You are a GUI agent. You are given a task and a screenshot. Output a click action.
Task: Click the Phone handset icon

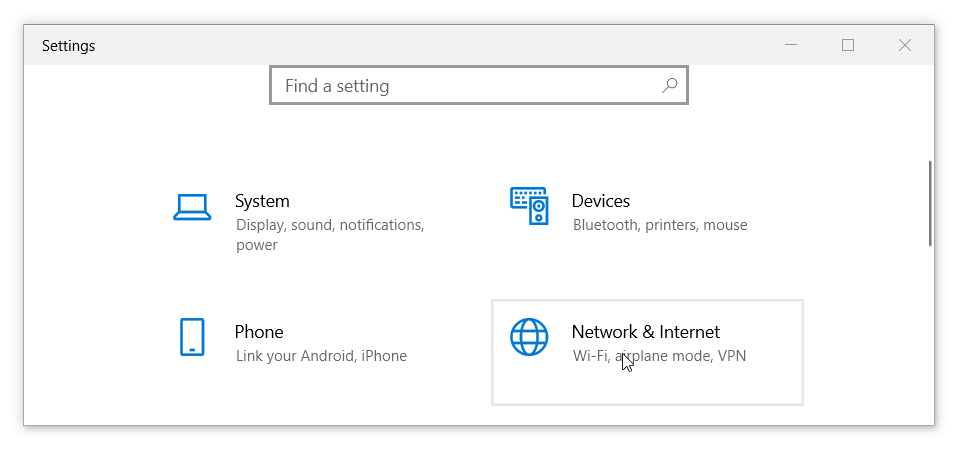pos(192,337)
